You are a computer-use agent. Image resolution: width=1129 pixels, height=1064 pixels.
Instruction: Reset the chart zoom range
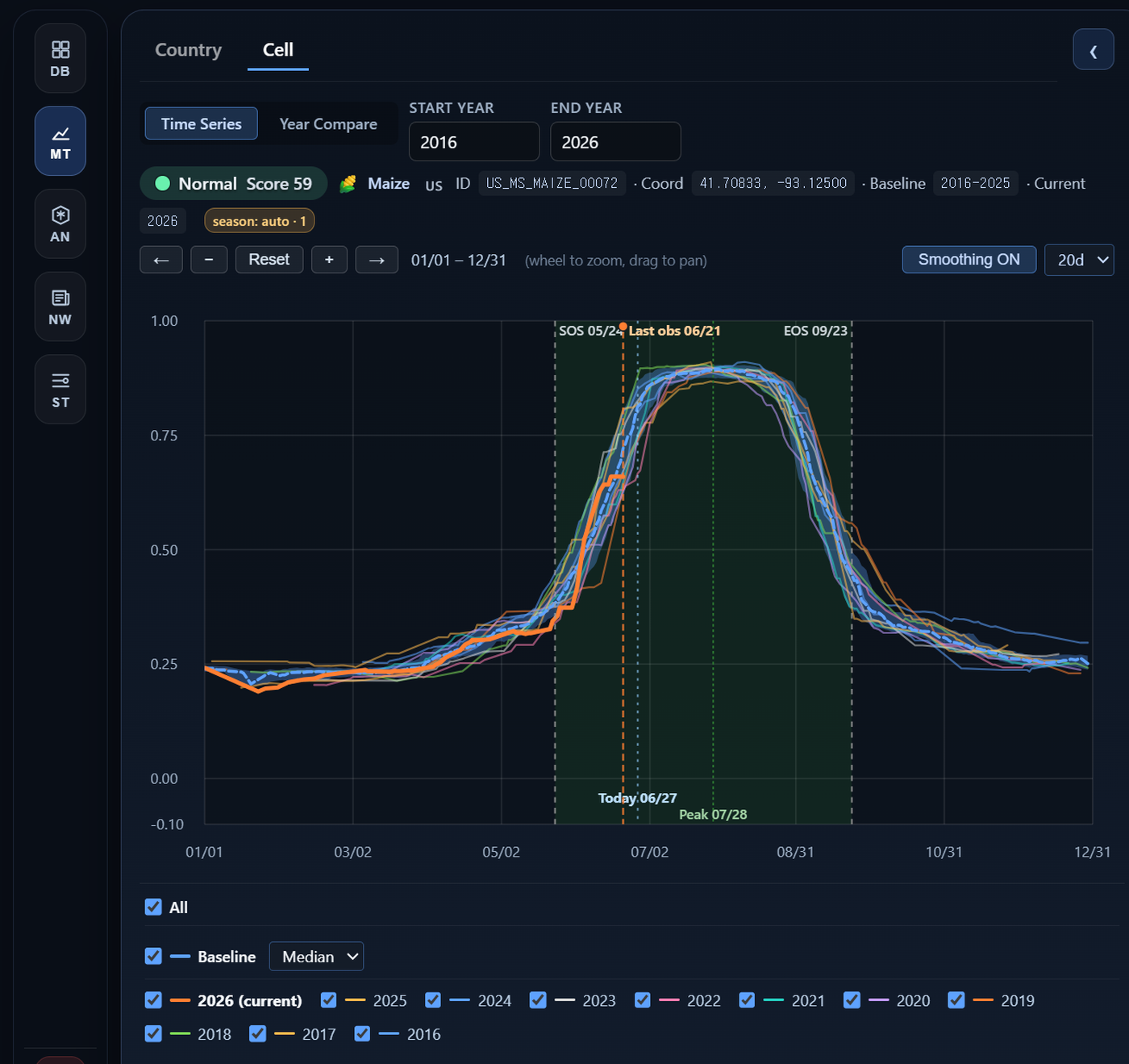(x=269, y=260)
